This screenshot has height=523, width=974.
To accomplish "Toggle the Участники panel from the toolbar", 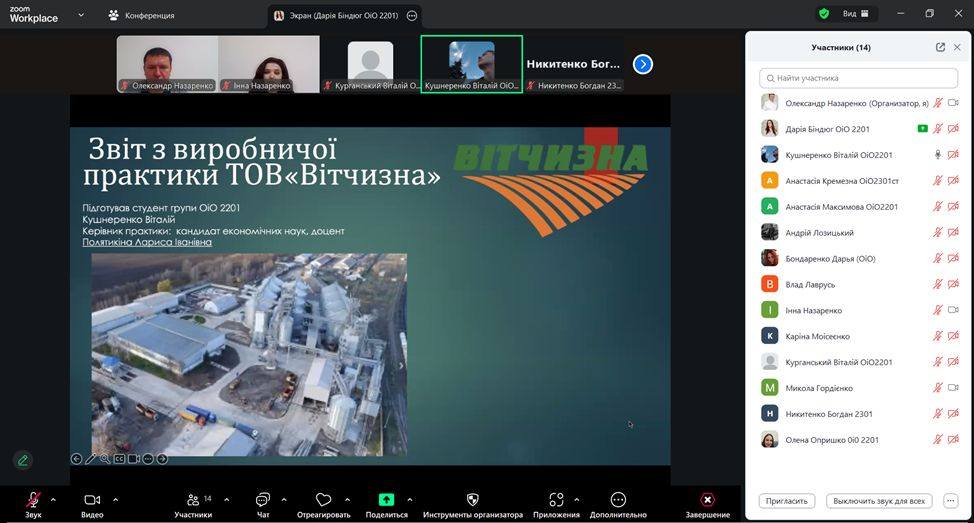I will (x=193, y=505).
